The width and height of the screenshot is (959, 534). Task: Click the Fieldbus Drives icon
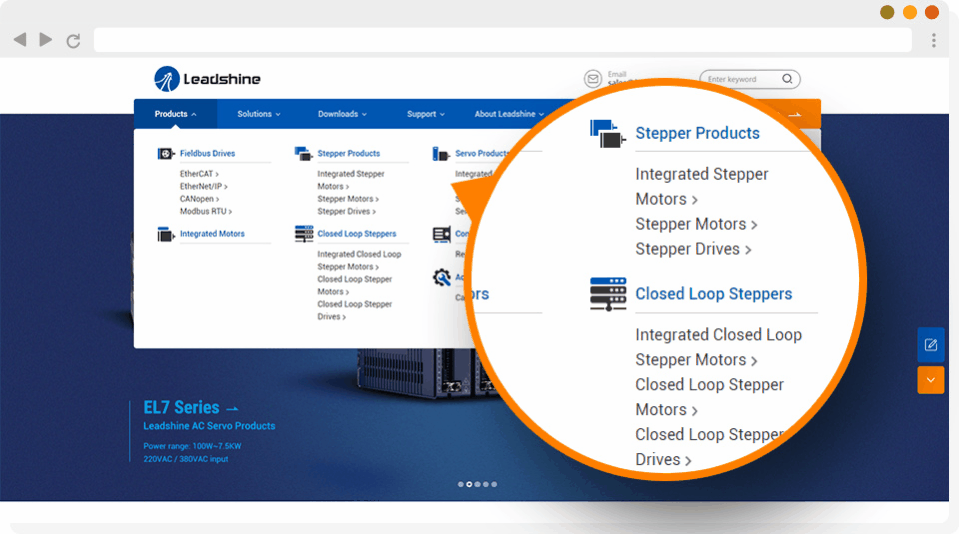(x=166, y=154)
